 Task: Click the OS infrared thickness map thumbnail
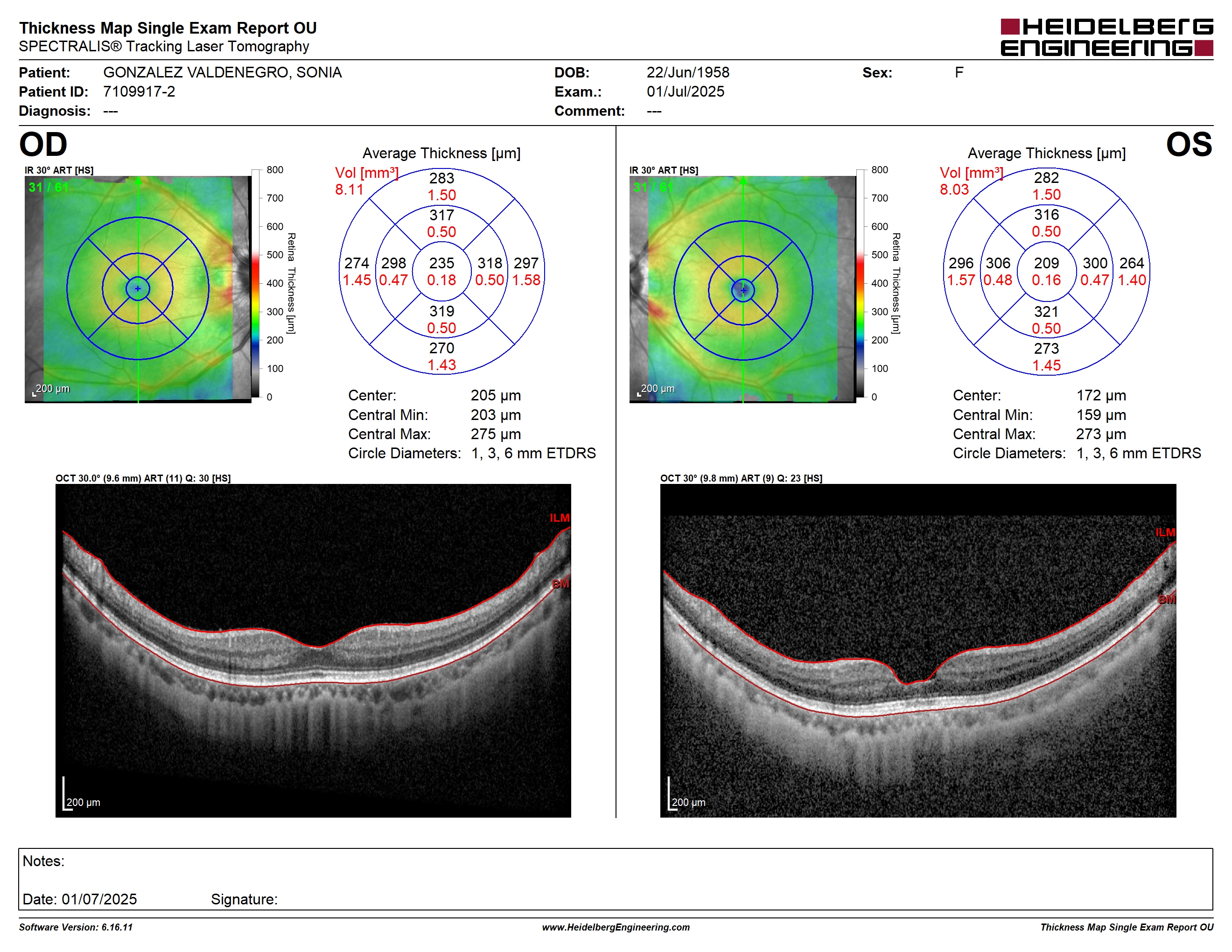pyautogui.click(x=742, y=289)
